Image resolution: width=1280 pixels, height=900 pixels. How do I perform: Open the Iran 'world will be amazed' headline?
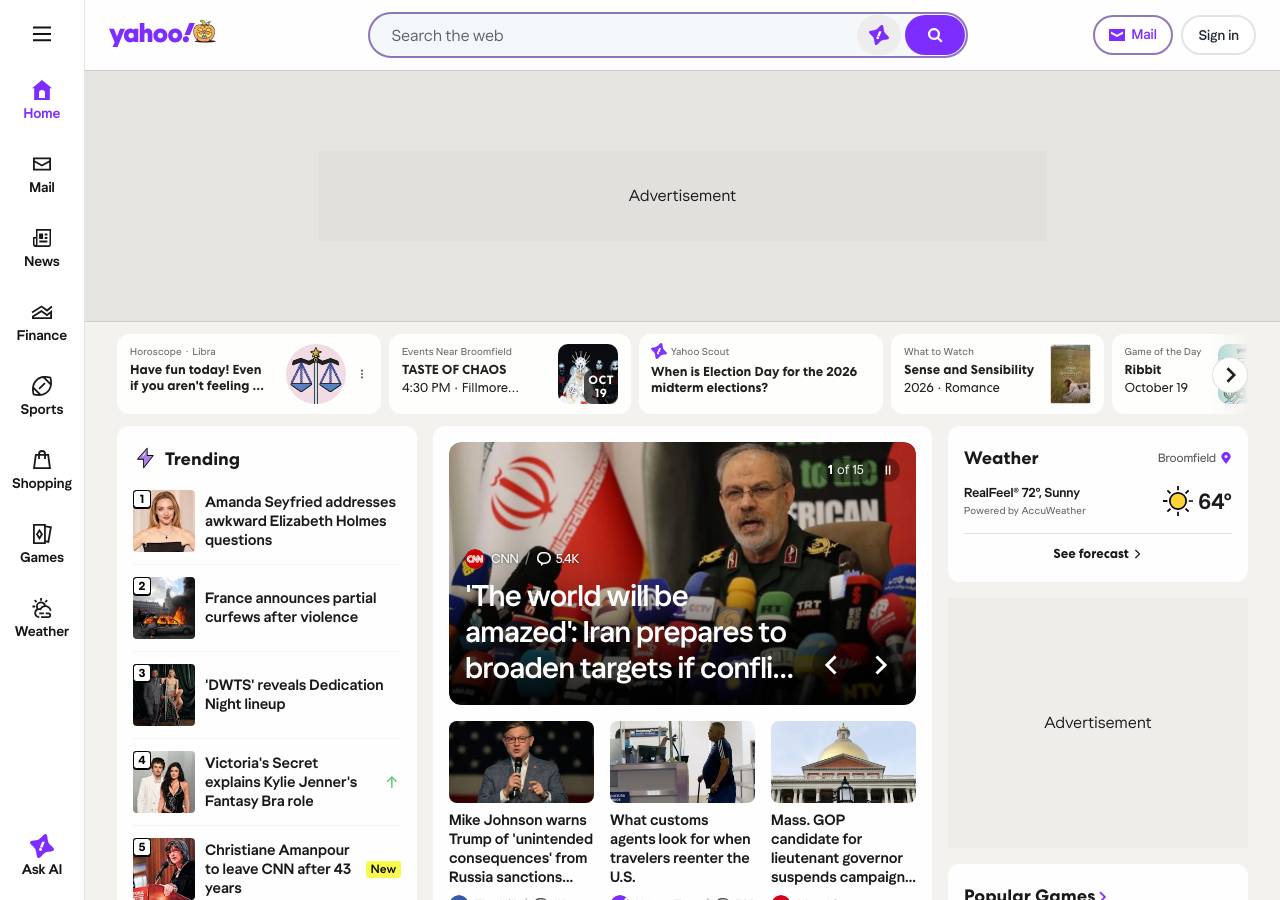click(629, 632)
